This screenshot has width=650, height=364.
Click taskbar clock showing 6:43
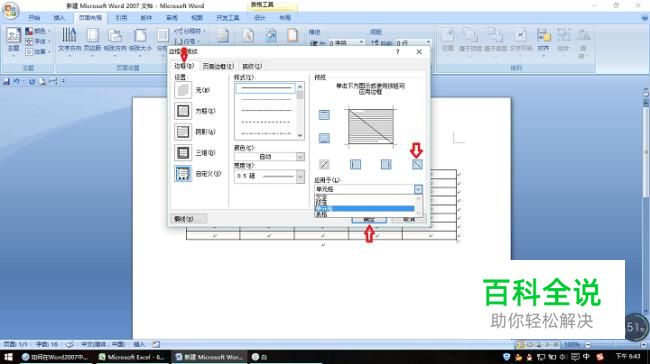628,357
